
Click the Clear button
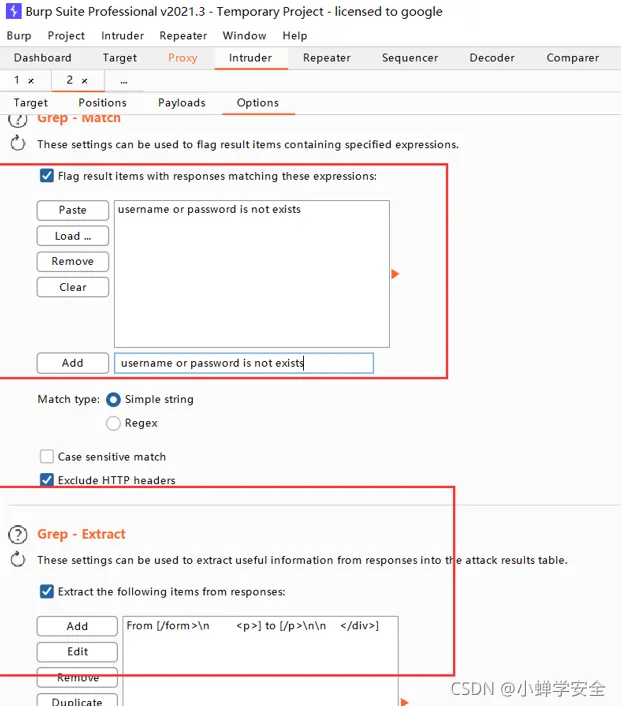tap(73, 287)
